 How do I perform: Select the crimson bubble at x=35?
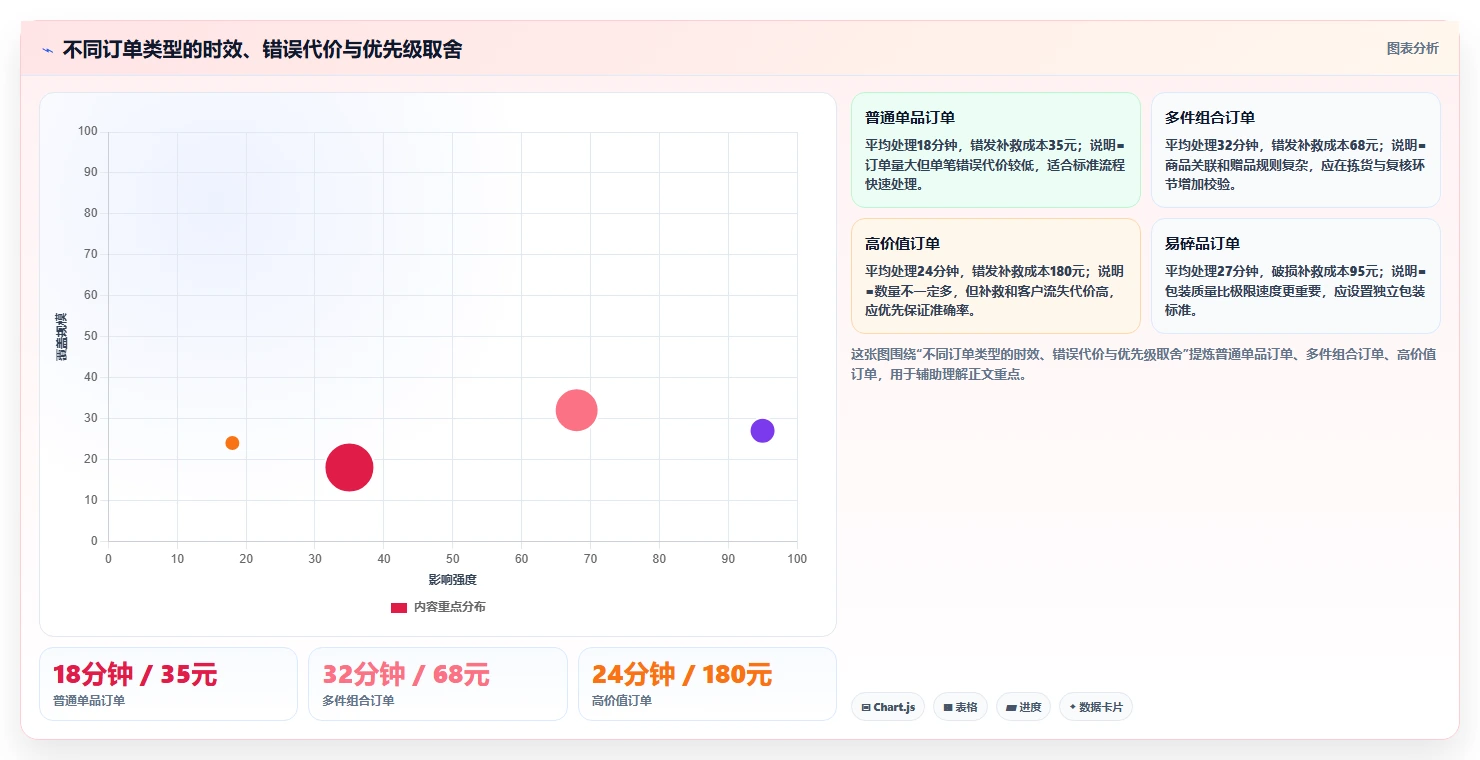pos(349,467)
